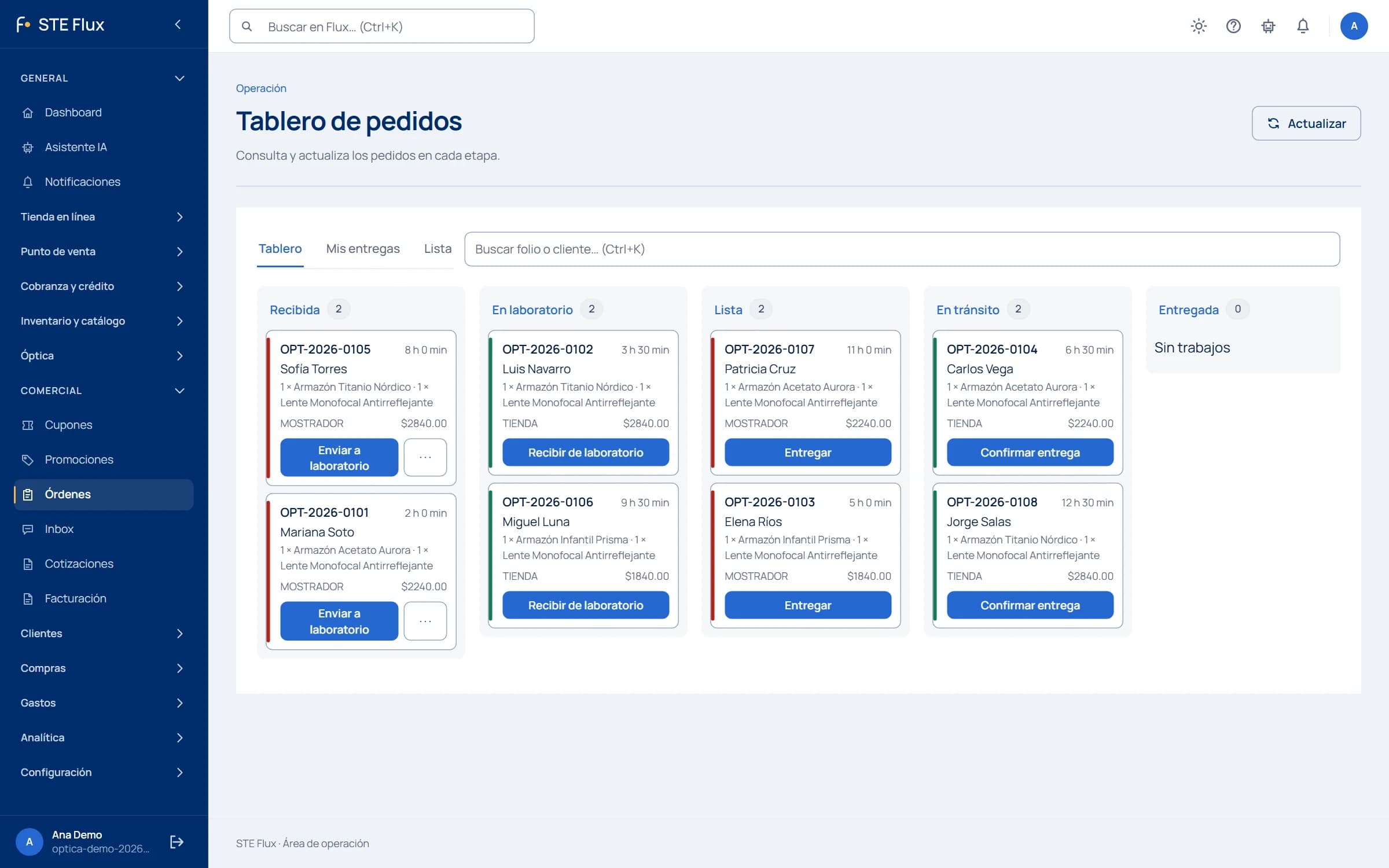The width and height of the screenshot is (1389, 868).
Task: Open Inbox in the sidebar
Action: coord(104,529)
